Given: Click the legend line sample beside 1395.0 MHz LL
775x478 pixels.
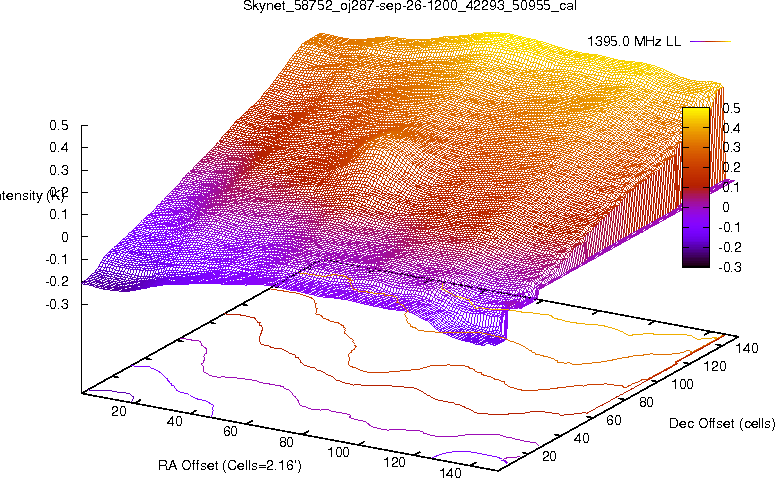Looking at the screenshot, I should [x=710, y=42].
